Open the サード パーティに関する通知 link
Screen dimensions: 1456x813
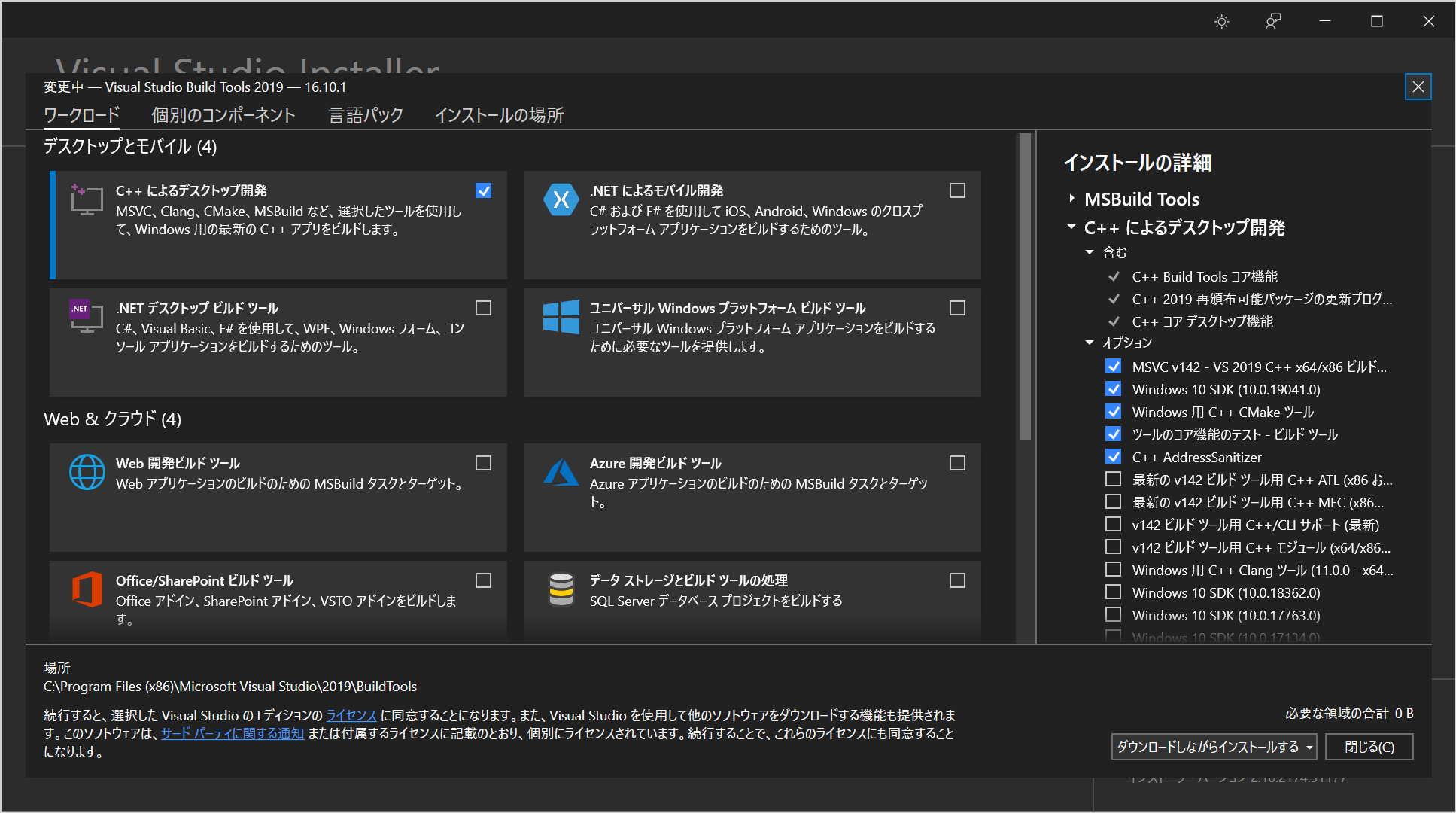tap(233, 733)
